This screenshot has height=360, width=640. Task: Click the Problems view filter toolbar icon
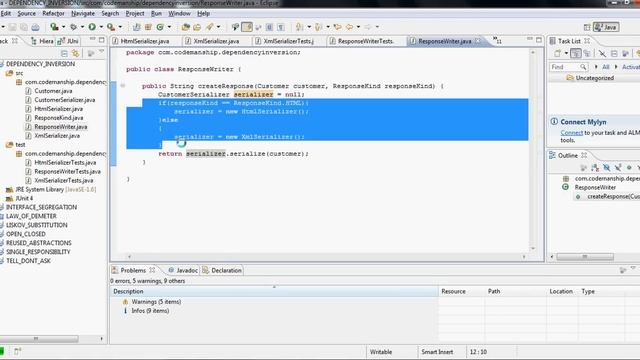[x=623, y=270]
